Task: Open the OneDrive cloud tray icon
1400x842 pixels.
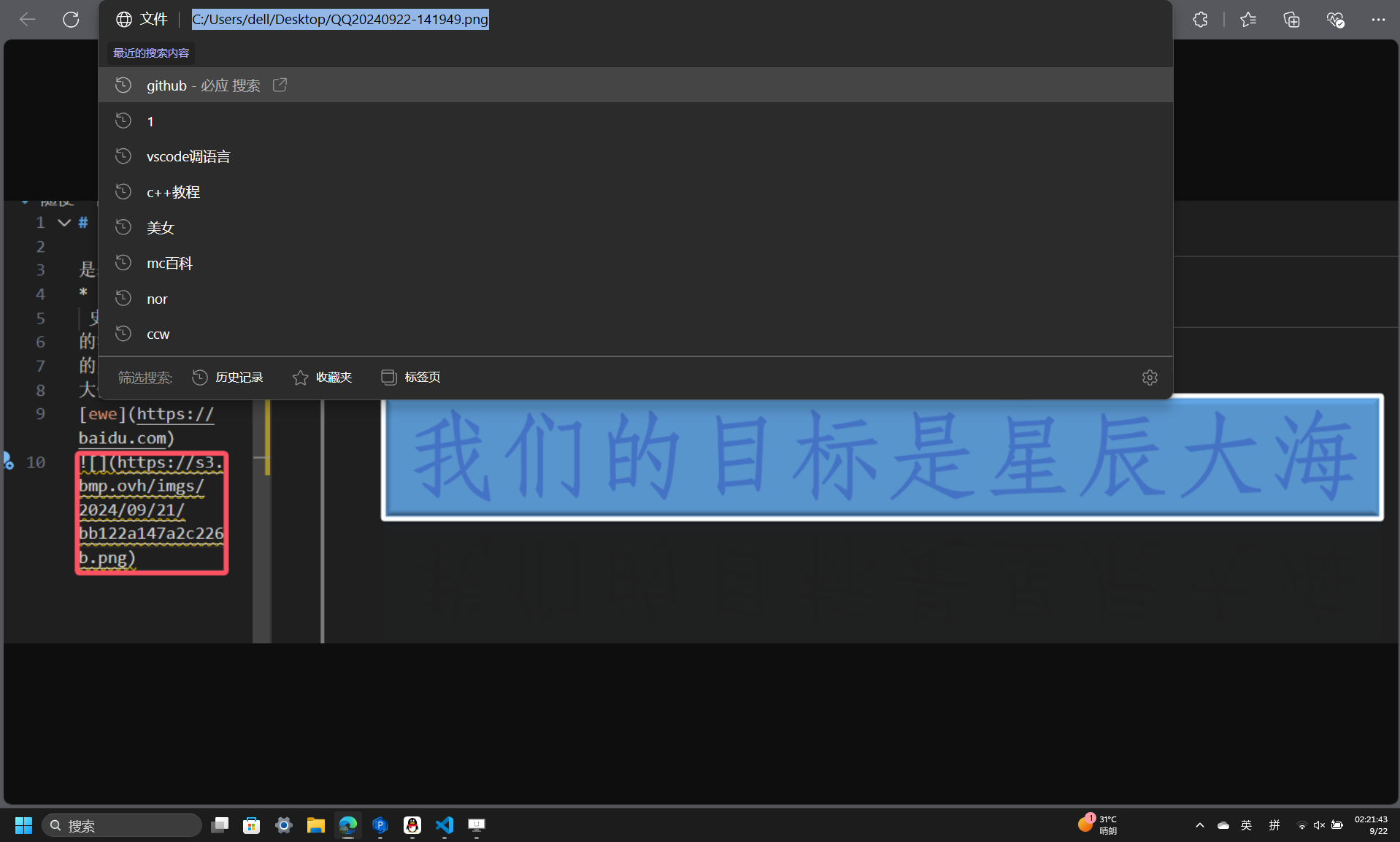Action: click(x=1223, y=825)
